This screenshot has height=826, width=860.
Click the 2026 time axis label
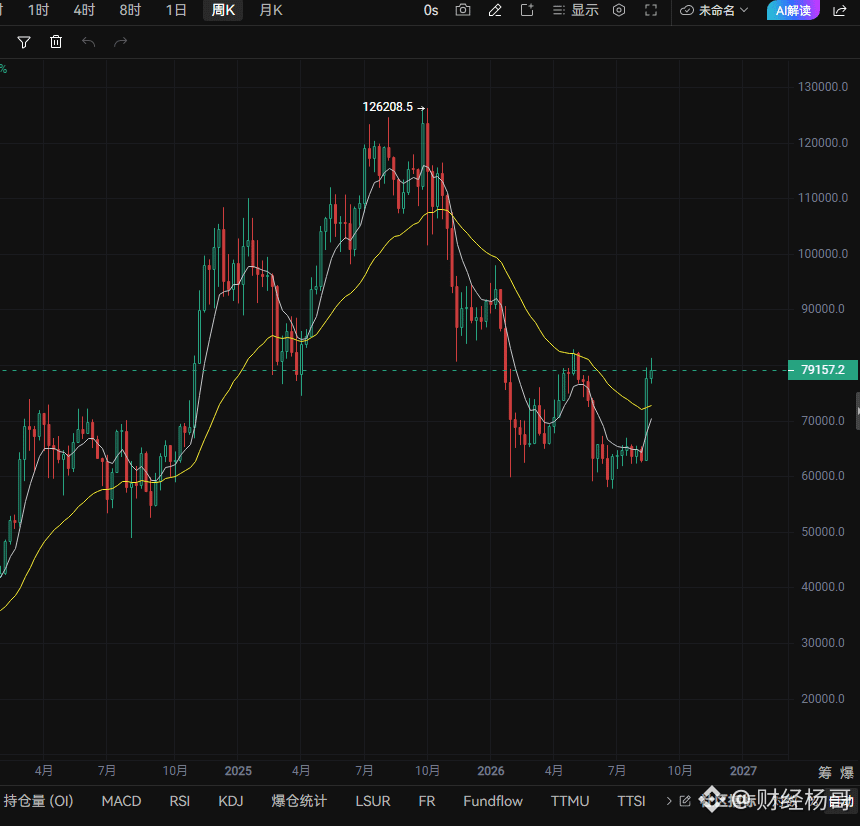click(x=491, y=771)
